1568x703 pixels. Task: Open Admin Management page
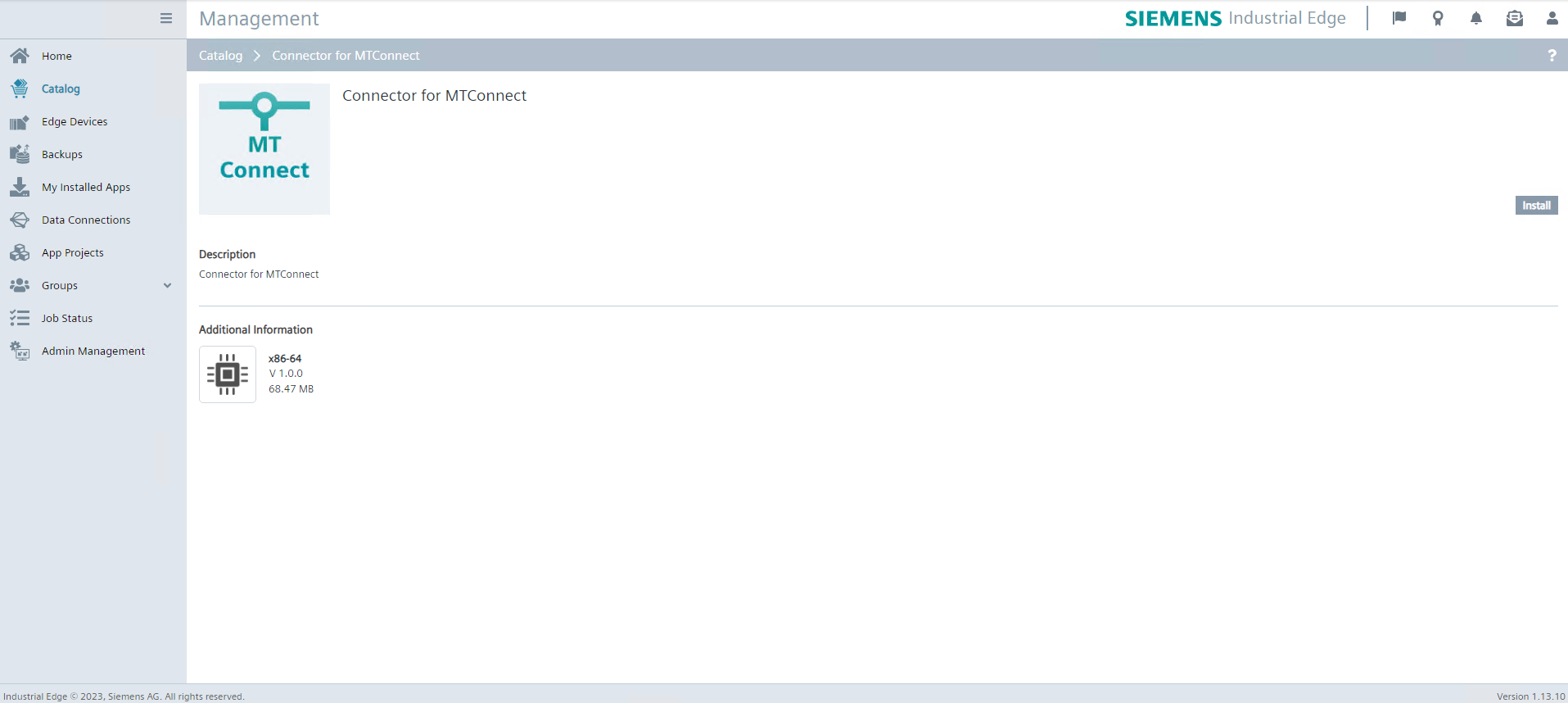[93, 351]
